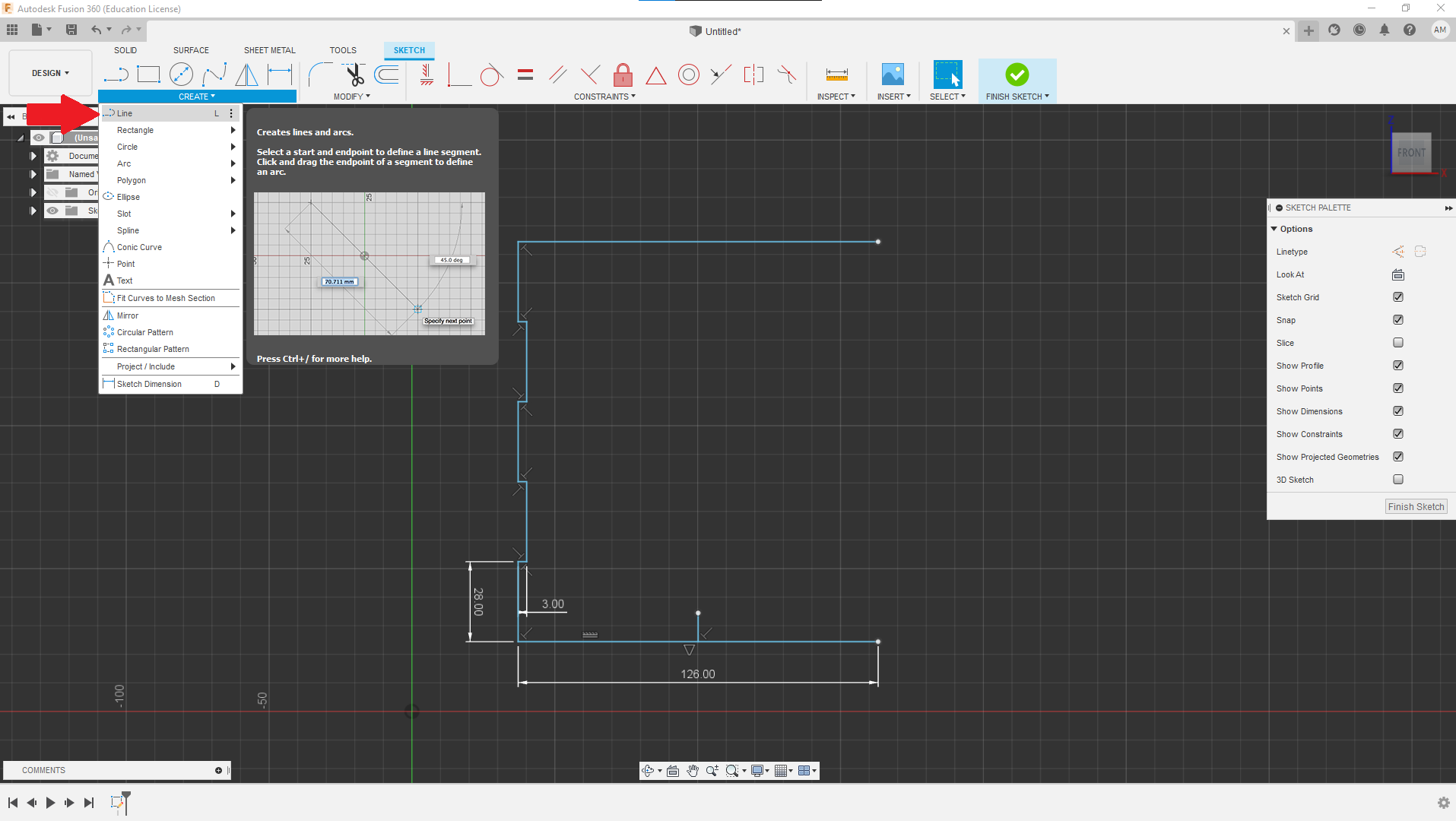Select the Trim scissors tool
The height and width of the screenshot is (821, 1456).
pyautogui.click(x=354, y=74)
